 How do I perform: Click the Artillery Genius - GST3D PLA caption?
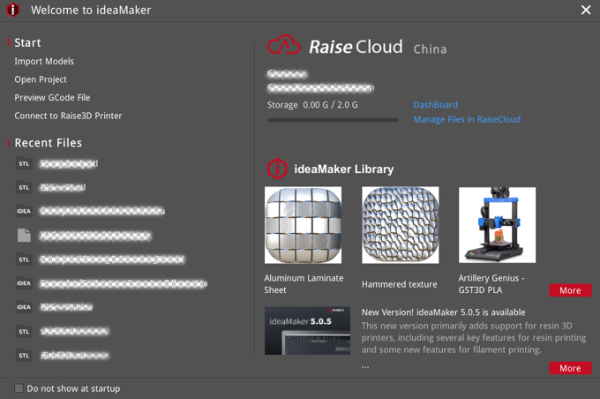pyautogui.click(x=491, y=284)
